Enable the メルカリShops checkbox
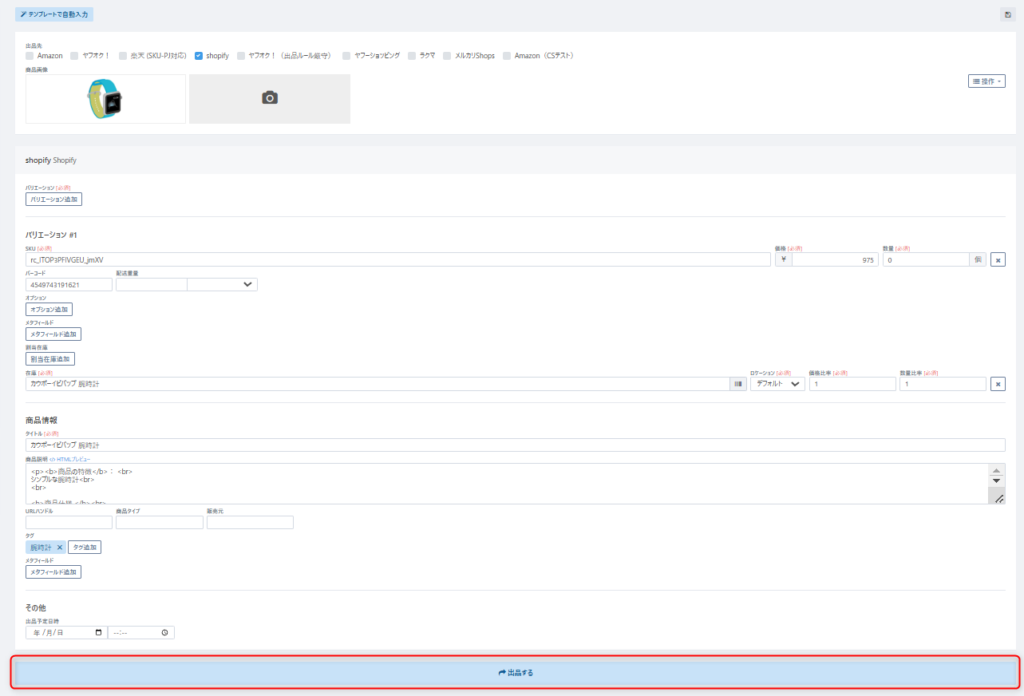The width and height of the screenshot is (1024, 696). click(447, 56)
